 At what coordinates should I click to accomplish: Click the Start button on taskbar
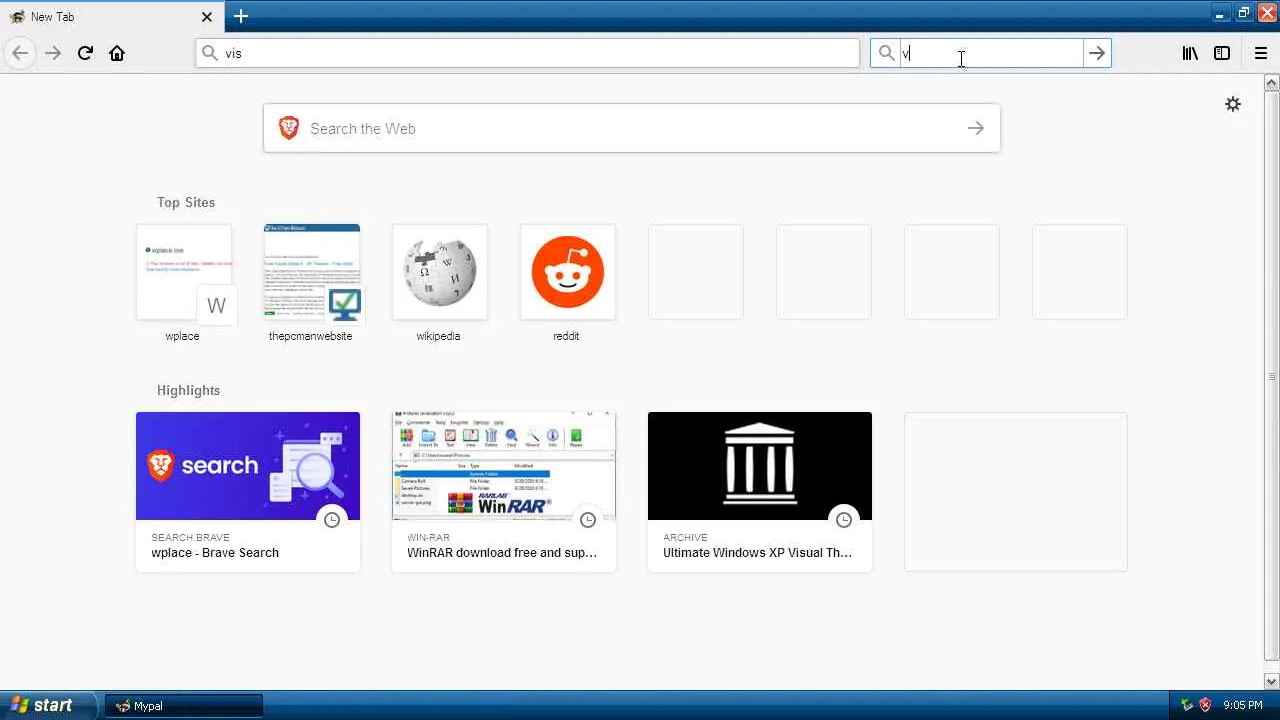(x=49, y=705)
